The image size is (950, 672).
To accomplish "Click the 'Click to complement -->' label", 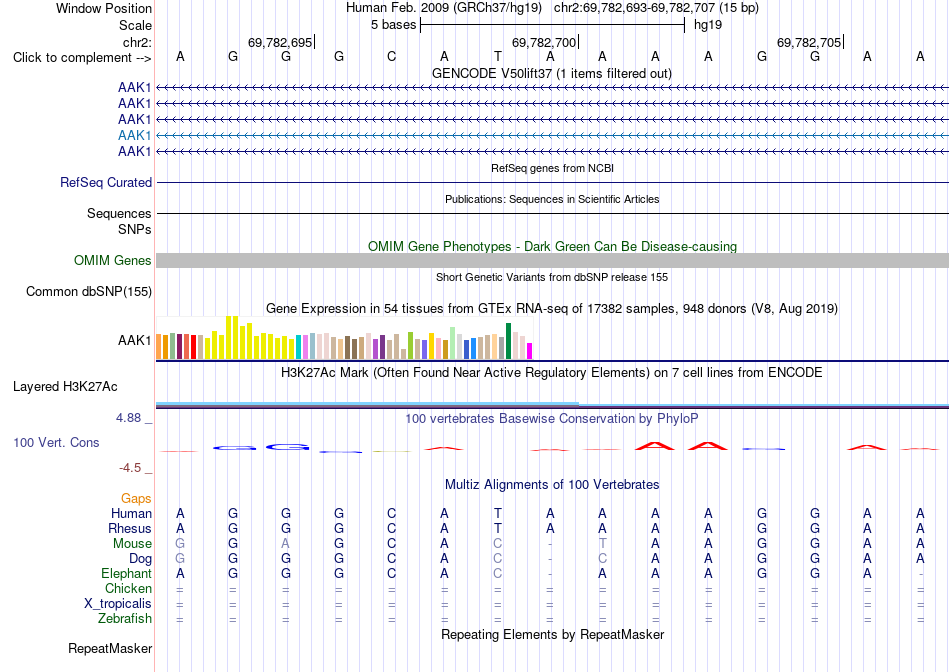I will point(82,58).
